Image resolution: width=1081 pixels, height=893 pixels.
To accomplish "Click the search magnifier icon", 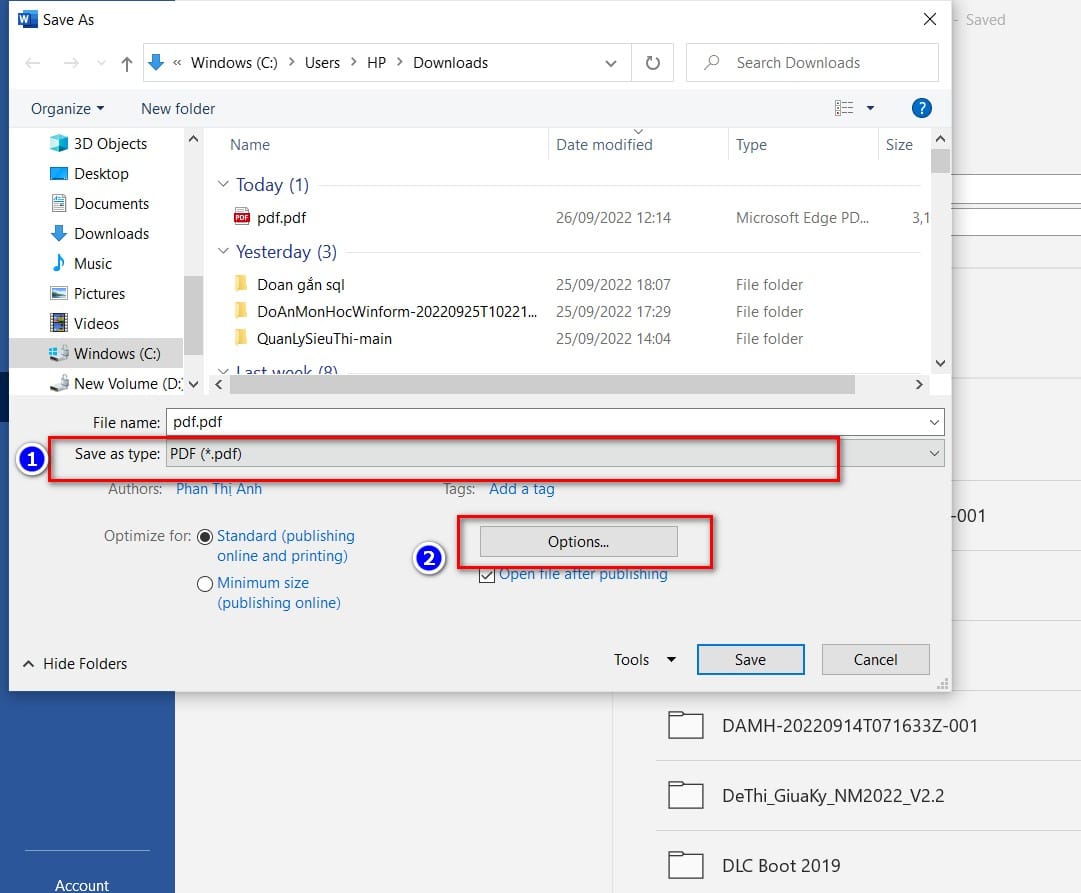I will point(711,63).
